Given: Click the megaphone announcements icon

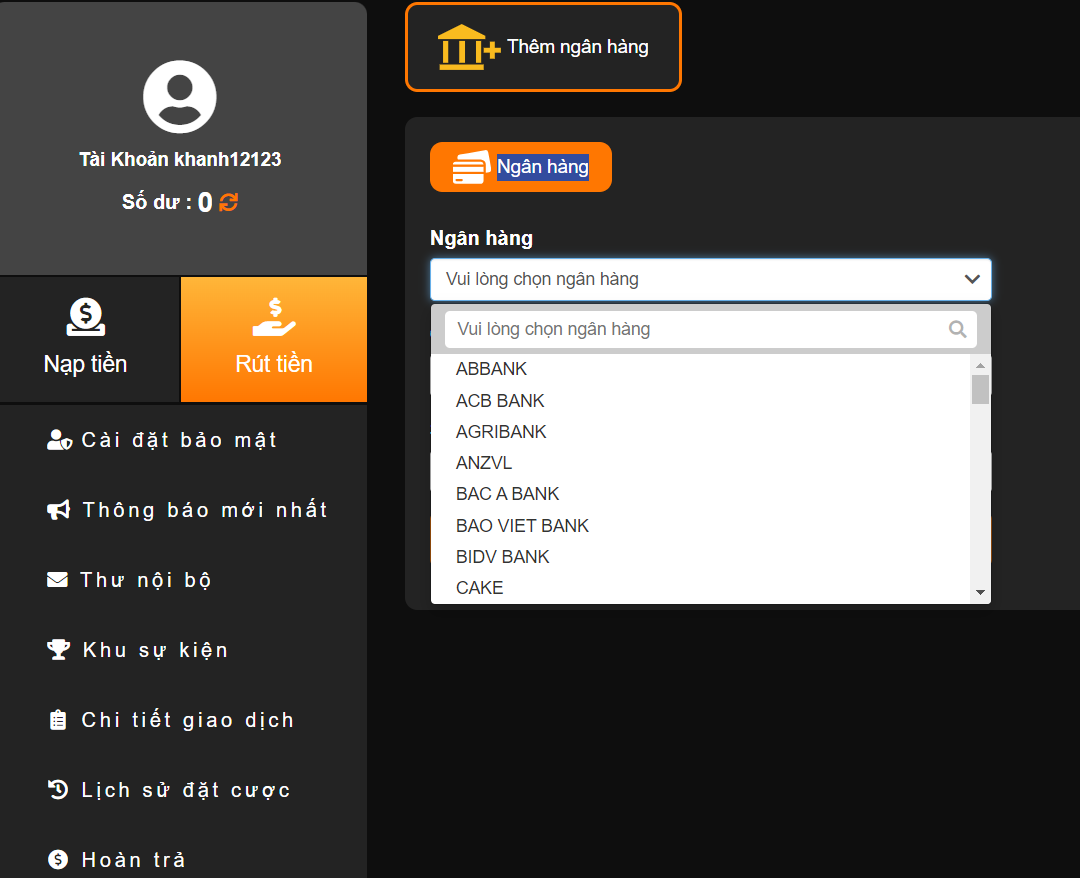Looking at the screenshot, I should [59, 510].
